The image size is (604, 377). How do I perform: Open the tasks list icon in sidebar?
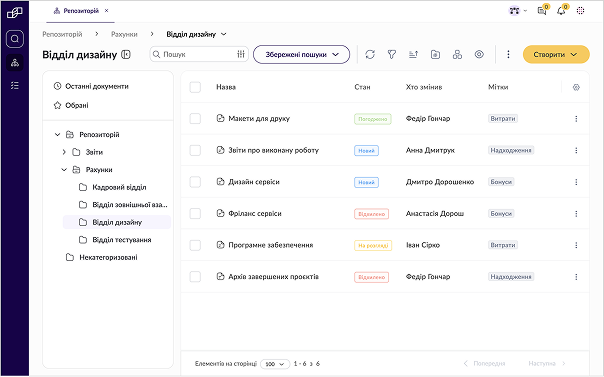click(x=15, y=85)
